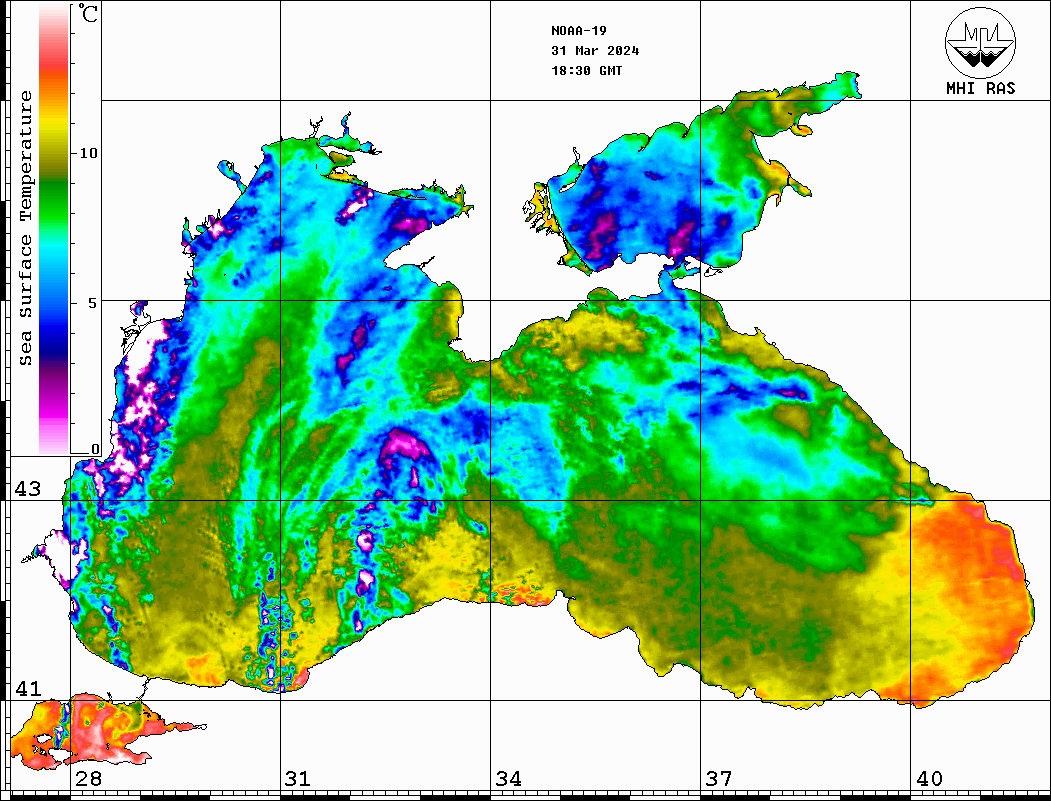
Task: Click the 10 mark on the temperature scale
Action: 88,153
